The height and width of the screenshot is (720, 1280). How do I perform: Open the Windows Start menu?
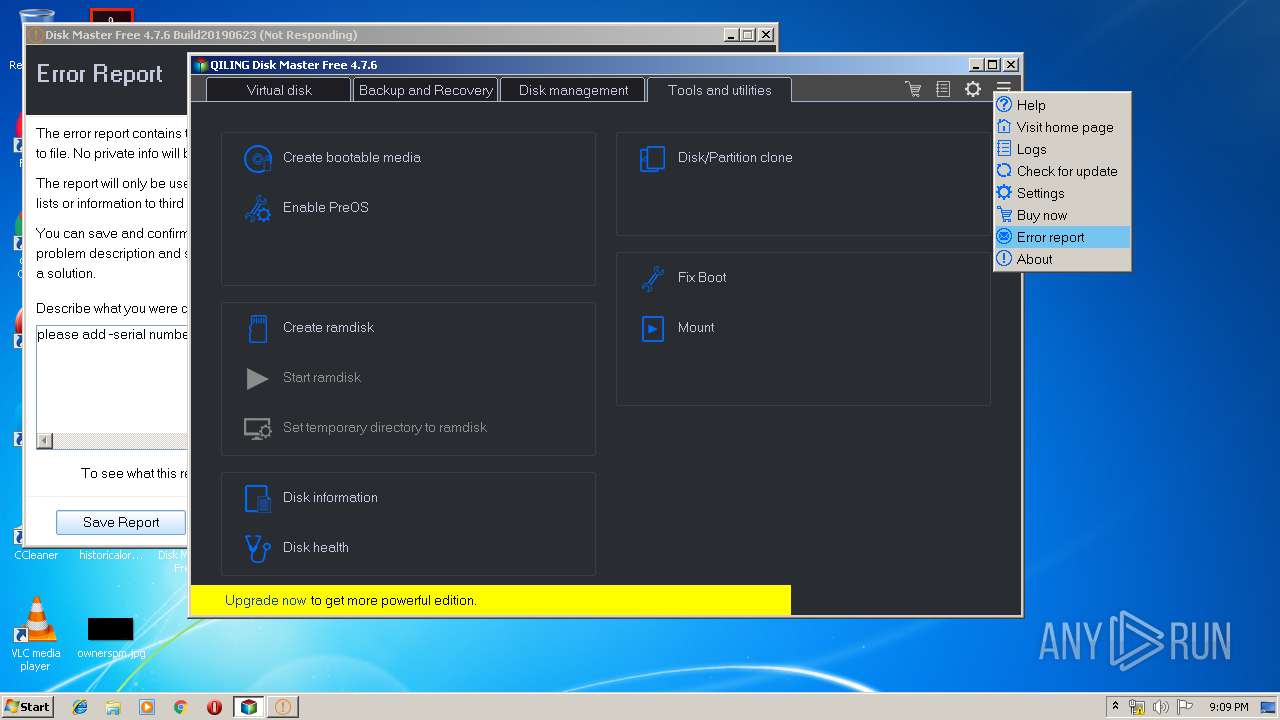pos(27,706)
